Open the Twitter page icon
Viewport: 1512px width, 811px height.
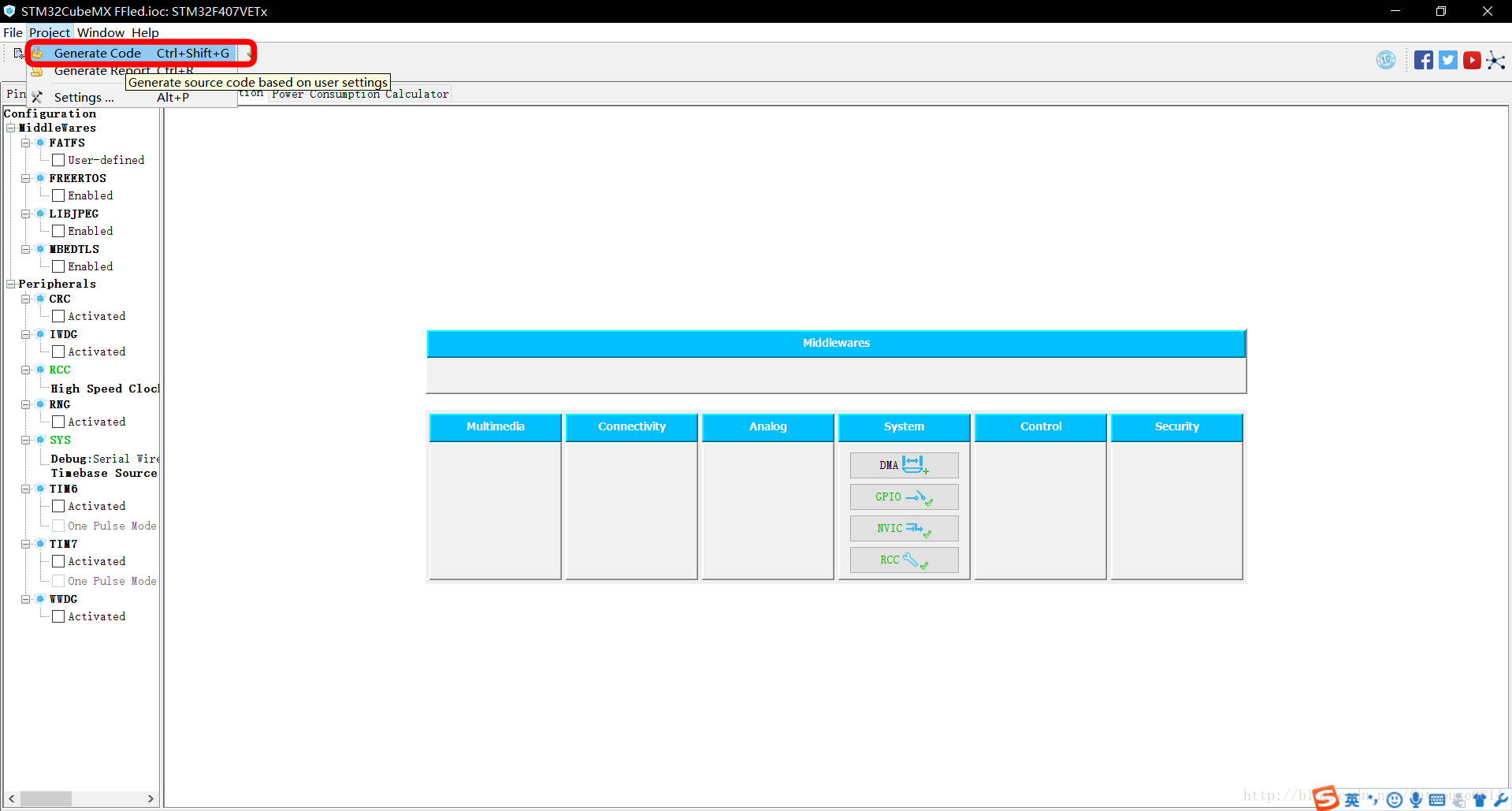coord(1448,61)
